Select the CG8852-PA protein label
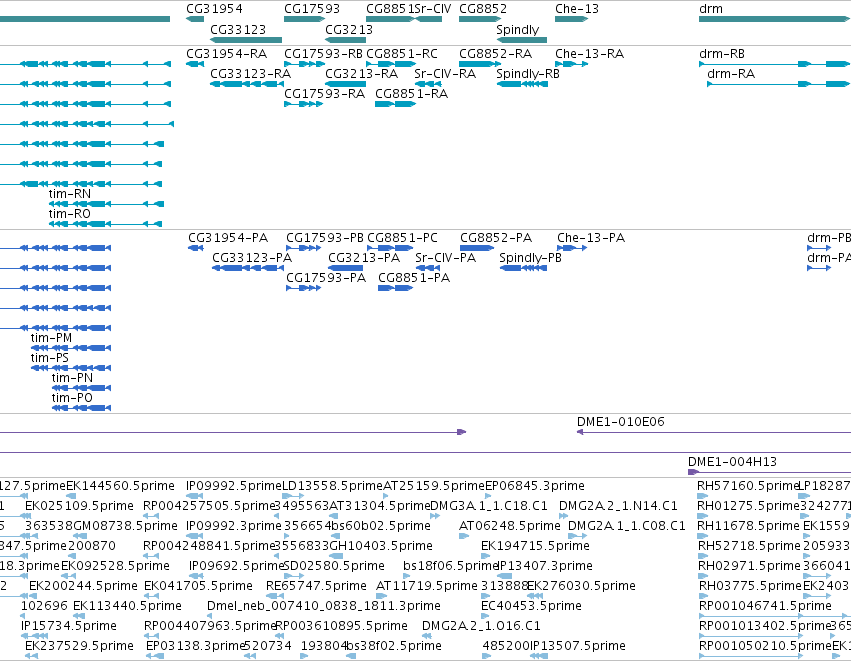Viewport: 851px width, 661px height. pos(496,238)
